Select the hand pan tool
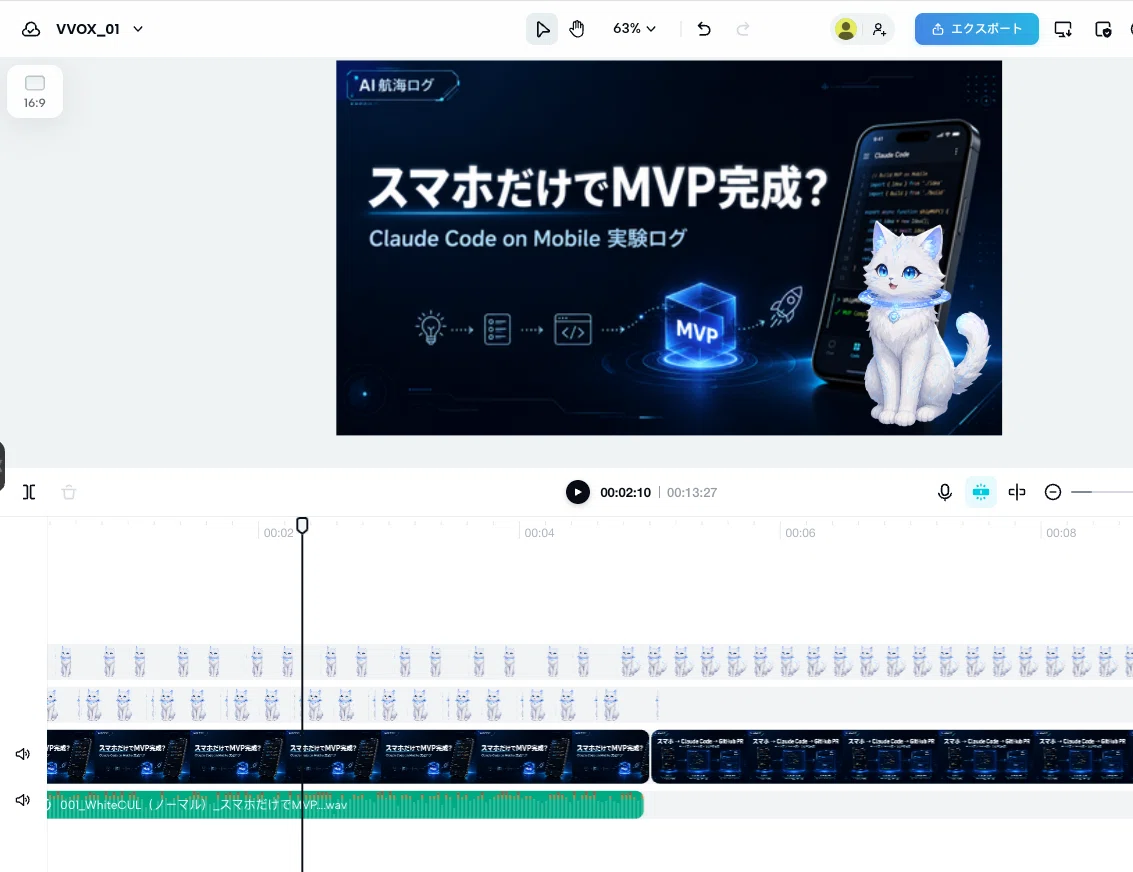This screenshot has height=872, width=1133. [x=577, y=29]
